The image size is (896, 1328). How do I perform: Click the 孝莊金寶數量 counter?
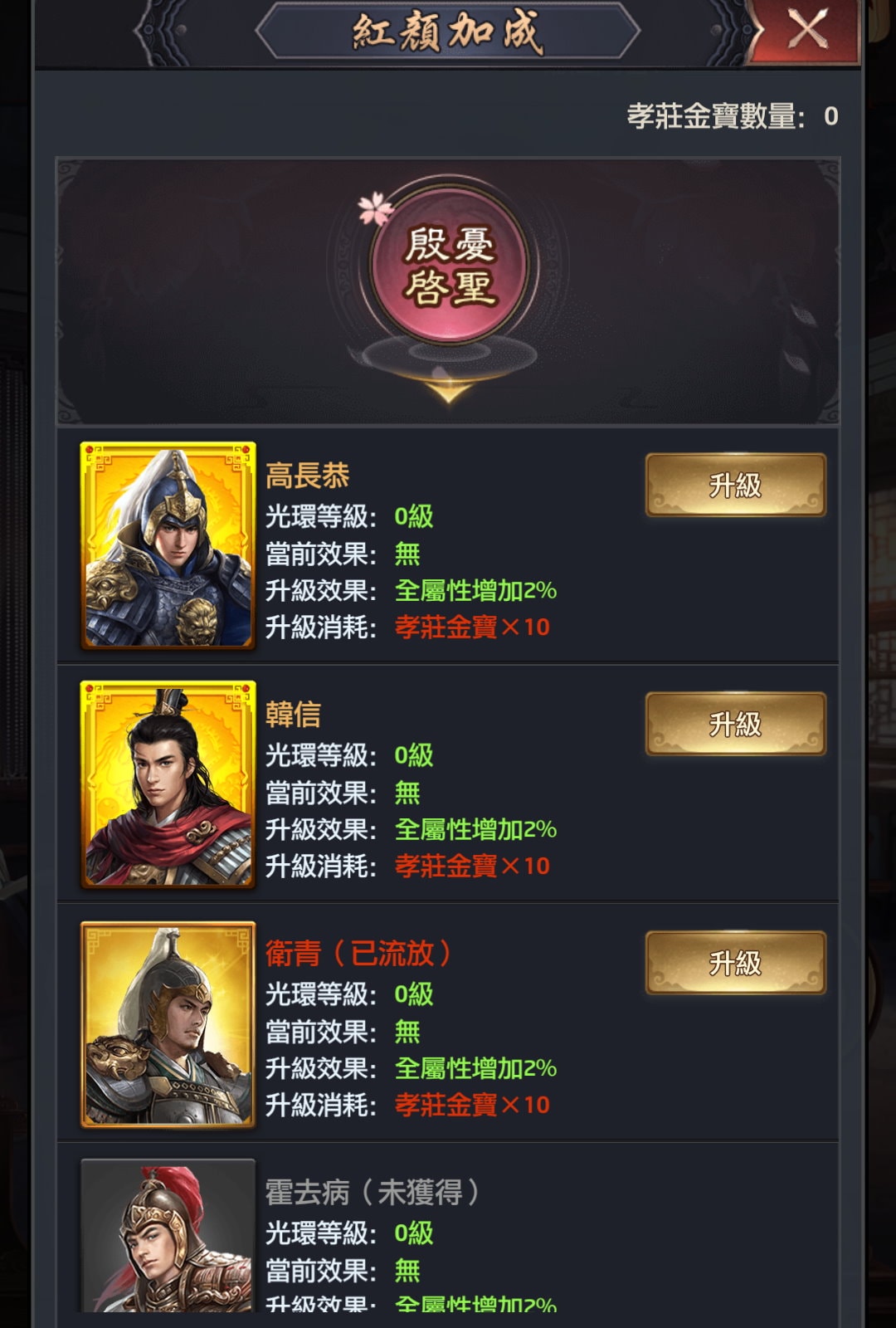733,116
